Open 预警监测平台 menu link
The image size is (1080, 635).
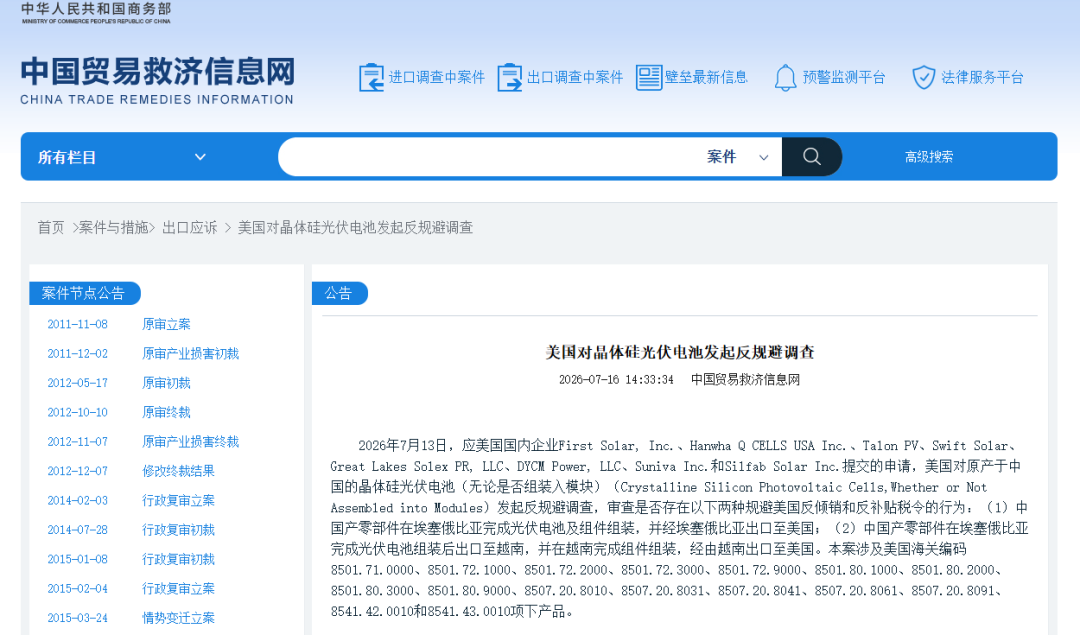(x=844, y=77)
